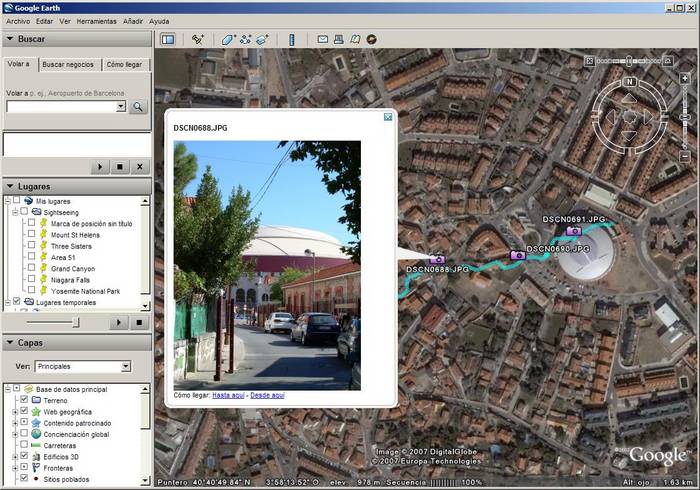Click the email envelope toolbar icon

[323, 39]
